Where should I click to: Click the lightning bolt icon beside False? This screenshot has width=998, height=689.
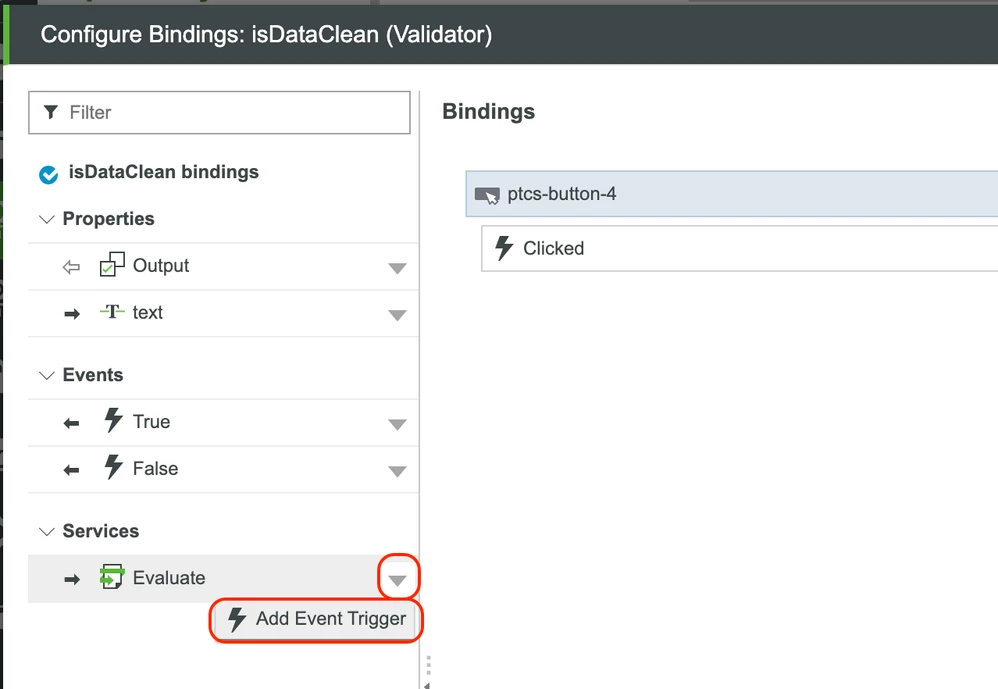[113, 468]
